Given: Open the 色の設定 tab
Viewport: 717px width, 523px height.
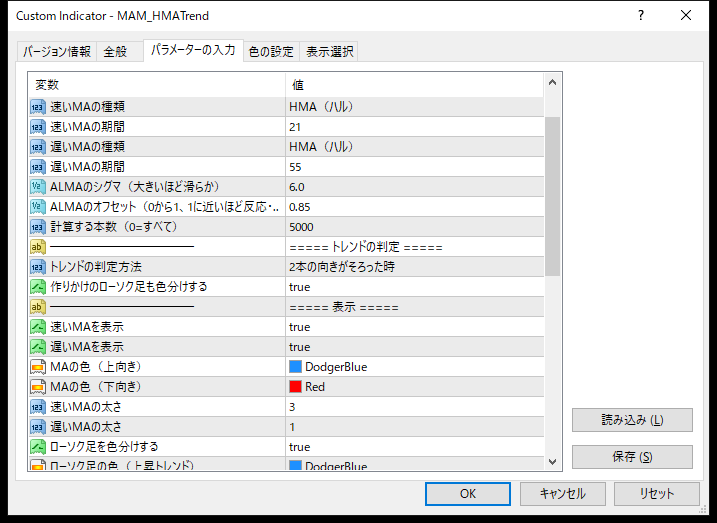Looking at the screenshot, I should coord(271,52).
